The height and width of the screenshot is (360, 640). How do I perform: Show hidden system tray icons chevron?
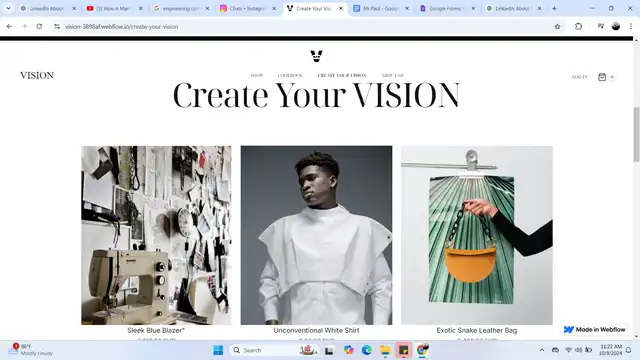pyautogui.click(x=542, y=350)
